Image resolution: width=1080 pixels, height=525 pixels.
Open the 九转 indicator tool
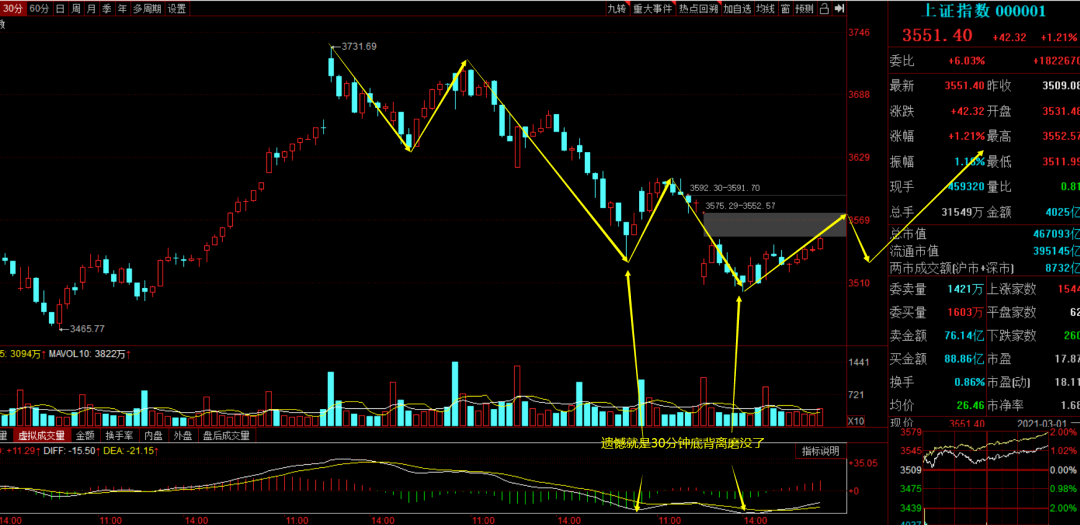pos(617,8)
